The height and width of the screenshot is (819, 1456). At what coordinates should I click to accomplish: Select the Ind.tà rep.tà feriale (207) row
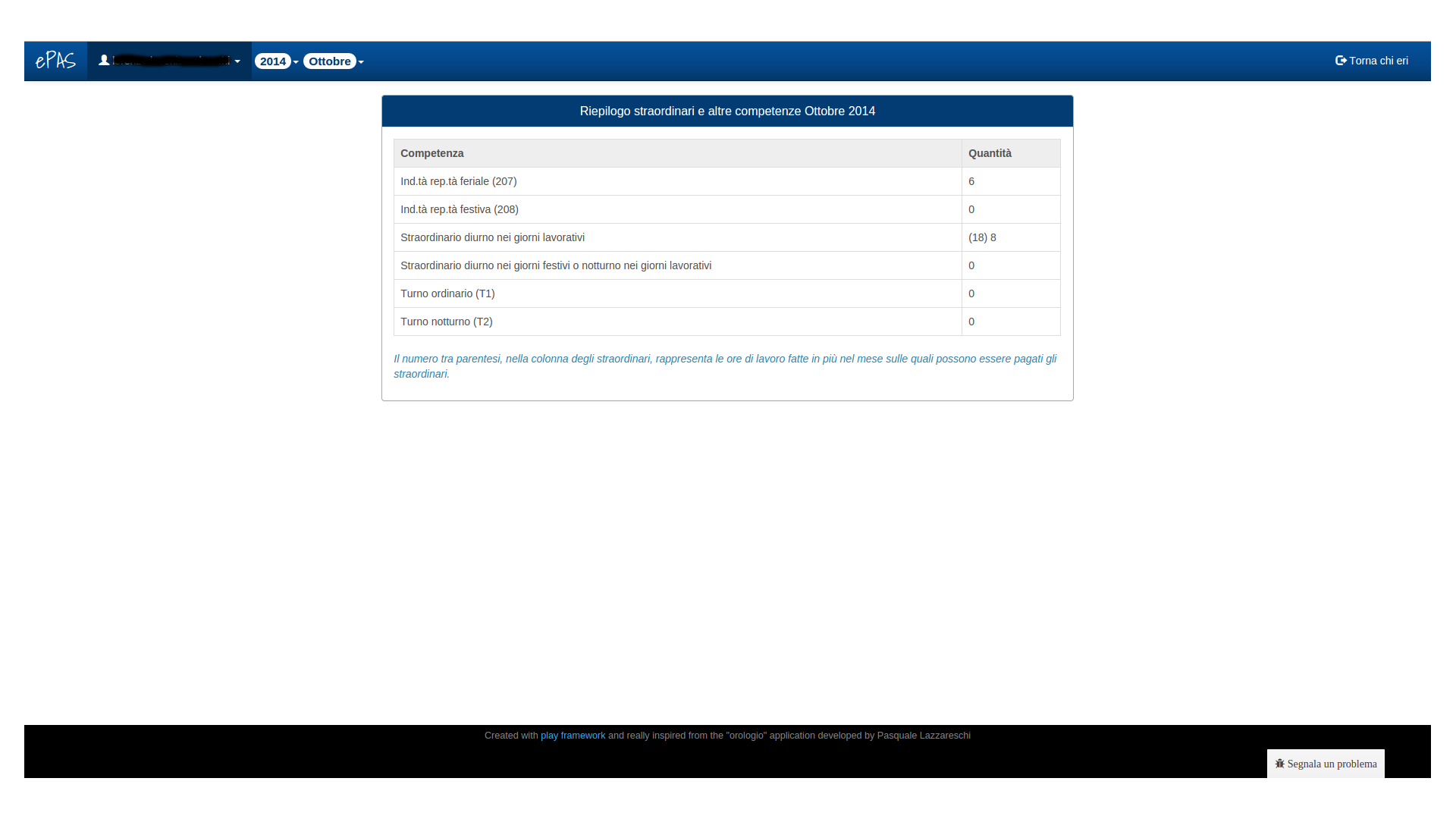coord(458,181)
